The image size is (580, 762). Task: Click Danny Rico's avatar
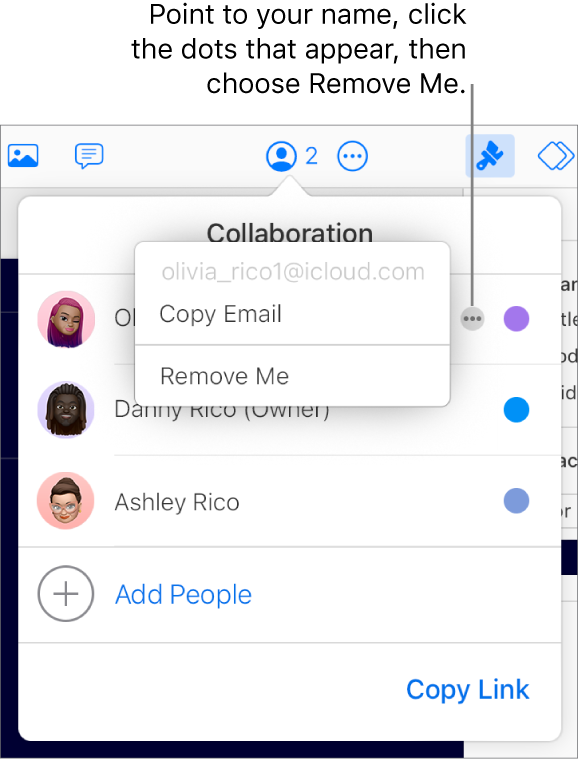pyautogui.click(x=66, y=410)
